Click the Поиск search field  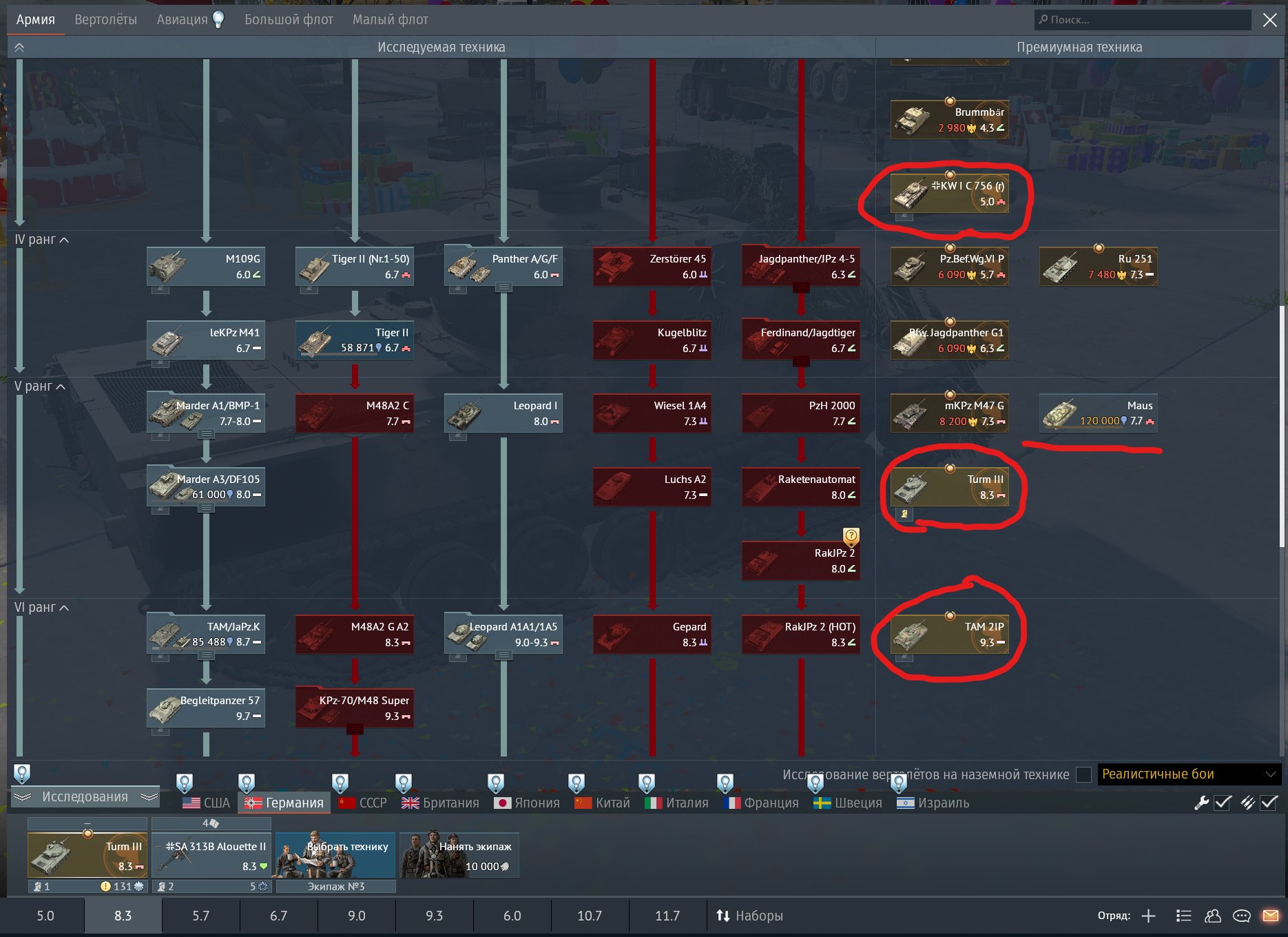[x=1143, y=20]
